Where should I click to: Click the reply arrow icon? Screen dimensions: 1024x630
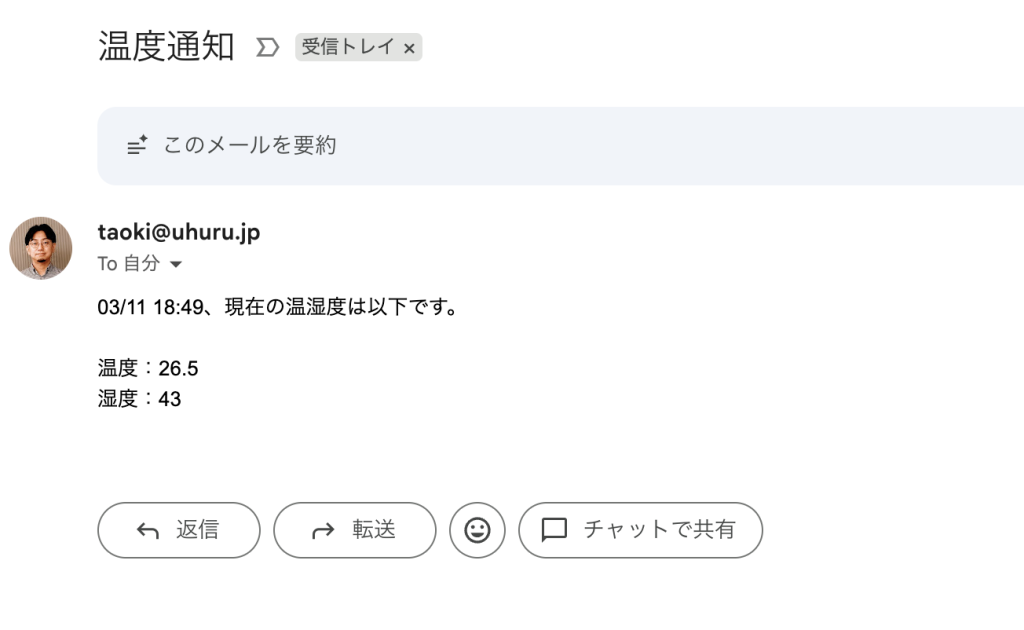coord(148,531)
